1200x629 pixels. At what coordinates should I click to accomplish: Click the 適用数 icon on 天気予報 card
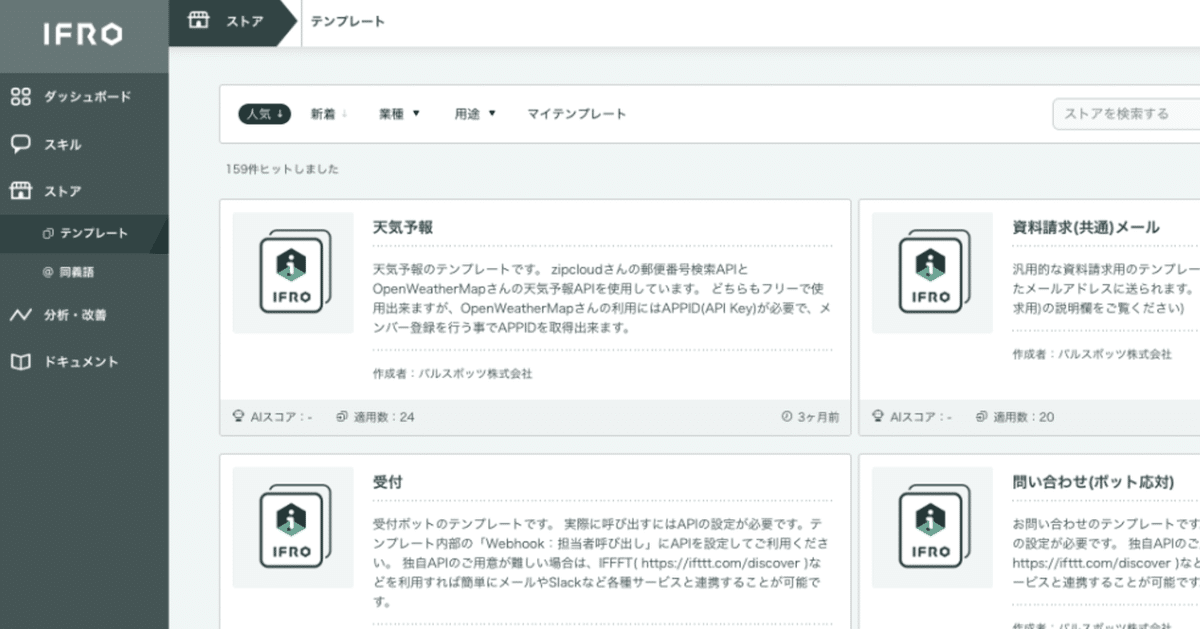(x=342, y=417)
